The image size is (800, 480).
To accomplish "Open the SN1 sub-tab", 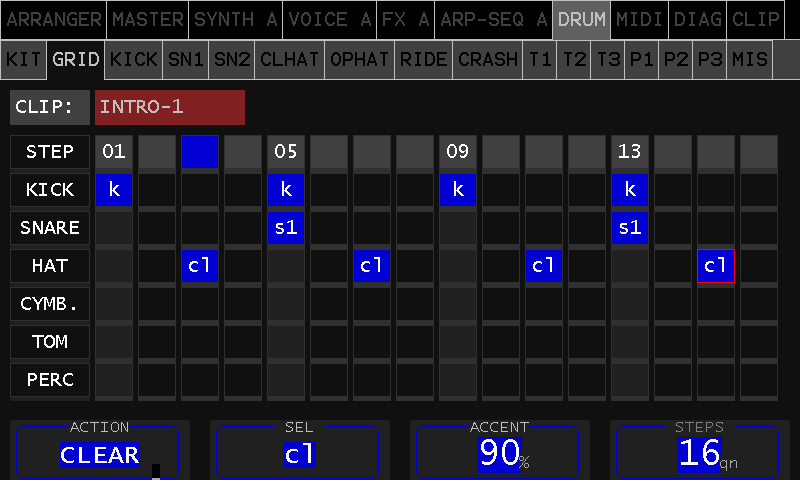I will coord(186,60).
